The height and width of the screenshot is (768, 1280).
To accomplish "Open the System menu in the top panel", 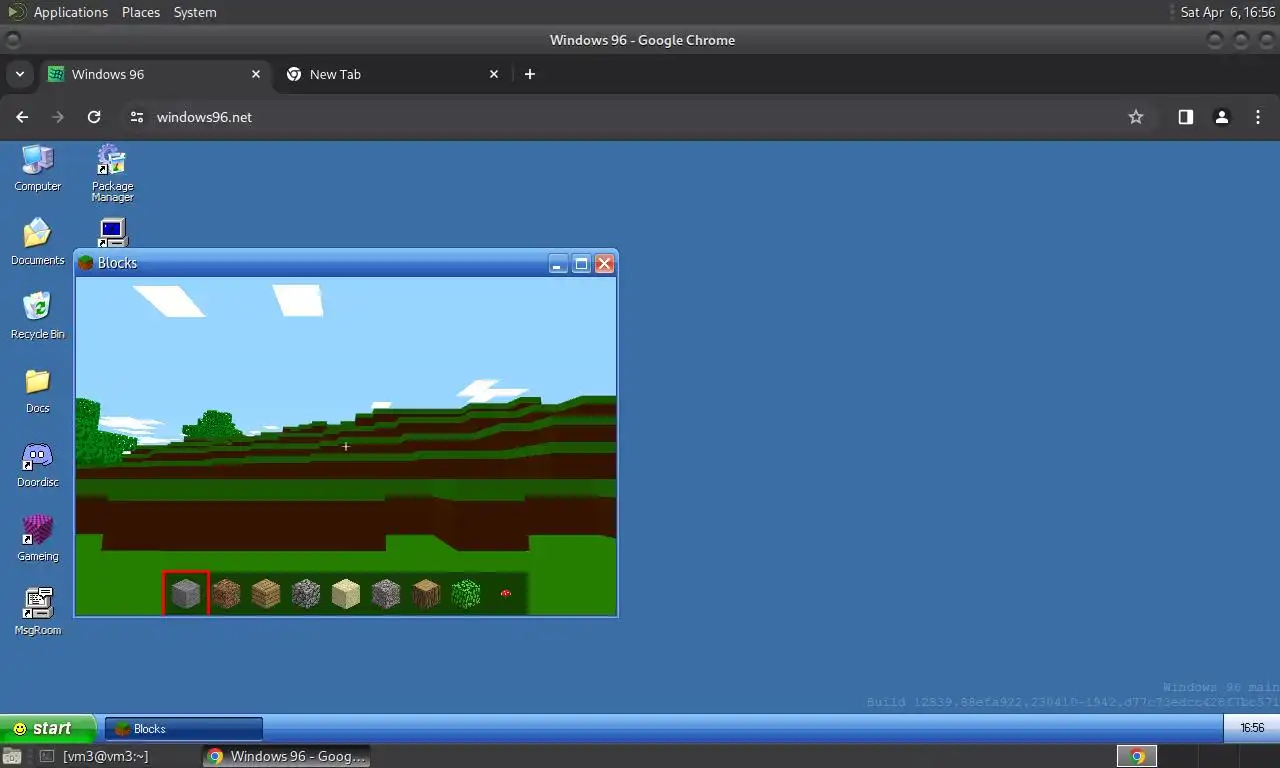I will click(x=195, y=12).
